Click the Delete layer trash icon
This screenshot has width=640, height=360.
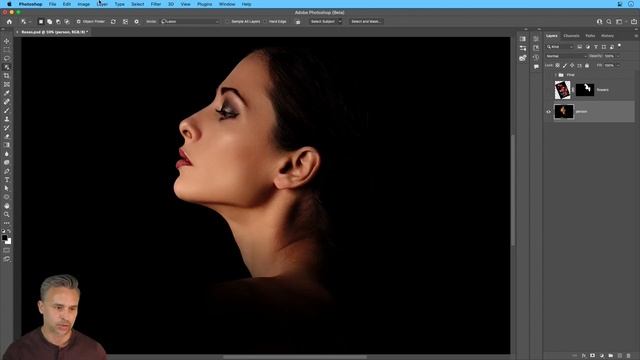629,356
